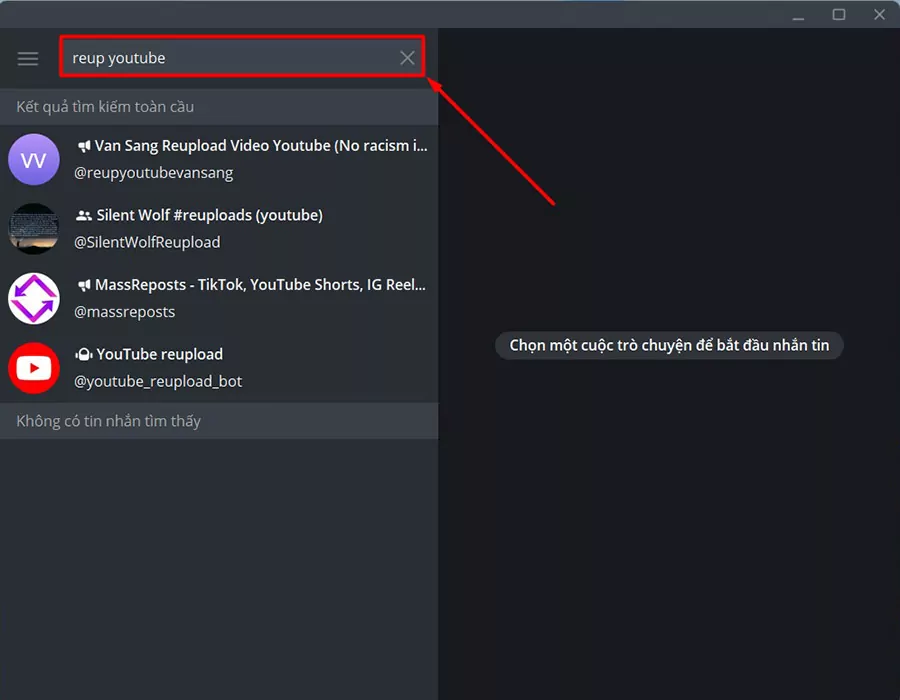Open the YouTube reupload bot chat

pyautogui.click(x=219, y=368)
